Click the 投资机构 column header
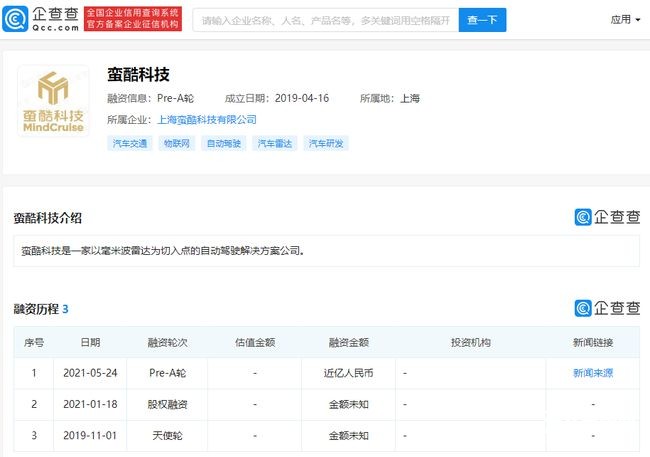The height and width of the screenshot is (457, 650). 470,342
